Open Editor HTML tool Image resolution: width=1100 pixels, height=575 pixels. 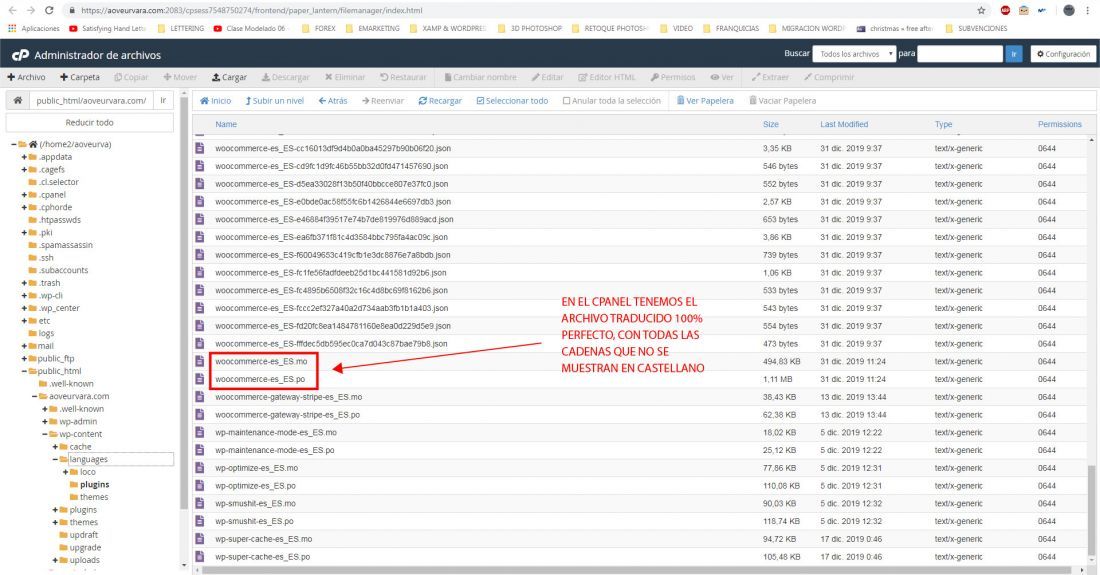pyautogui.click(x=607, y=77)
